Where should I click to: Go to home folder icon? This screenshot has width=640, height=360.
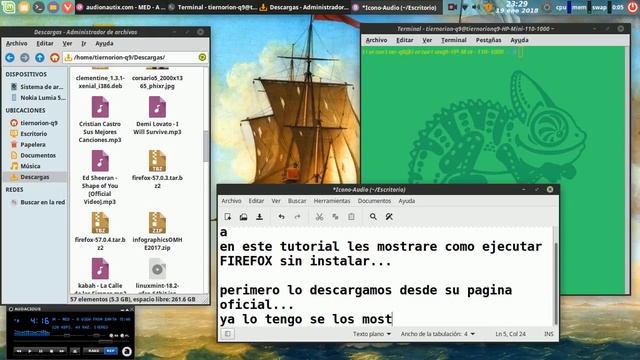55,58
